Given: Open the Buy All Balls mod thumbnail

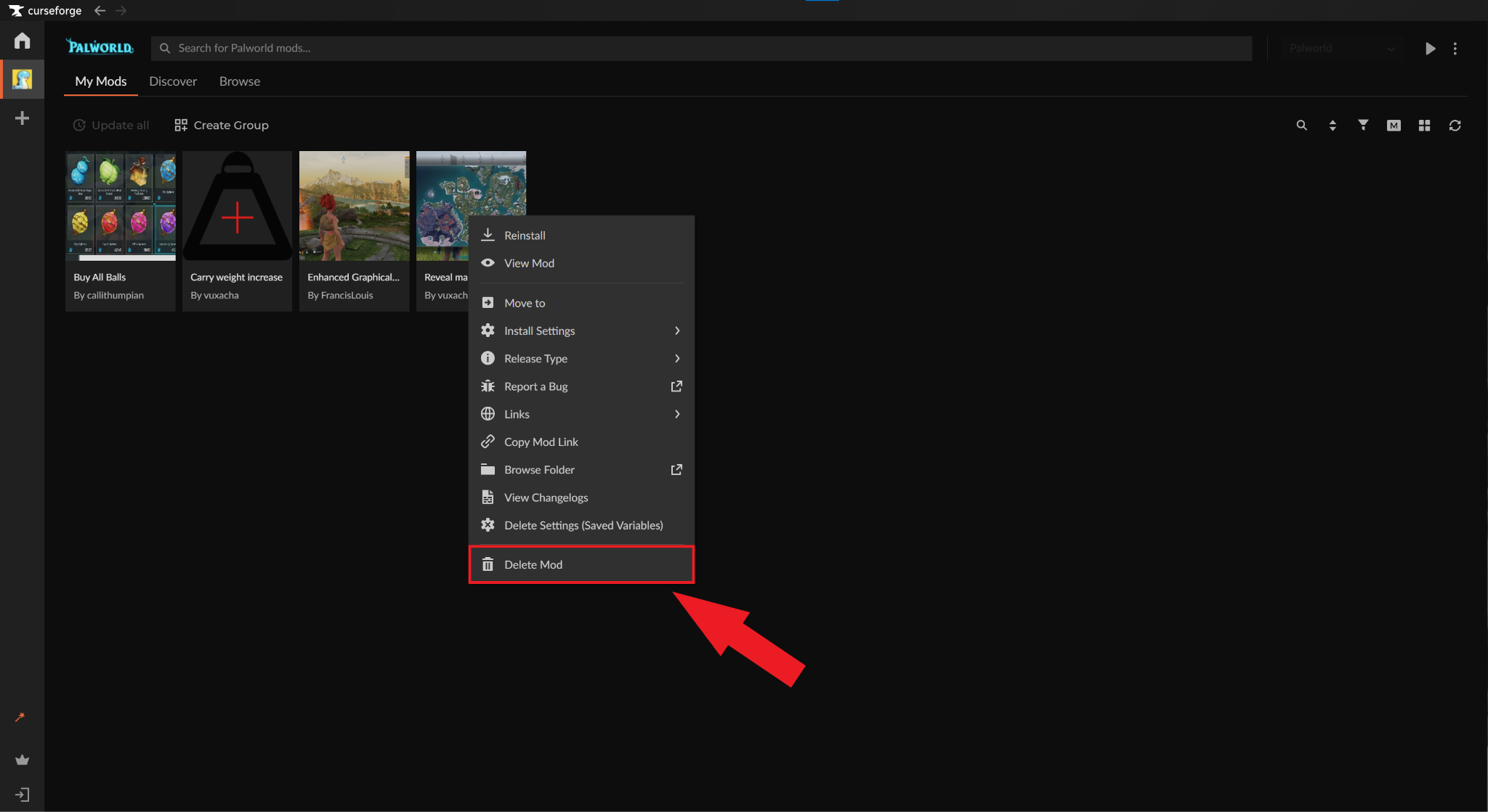Looking at the screenshot, I should click(x=121, y=206).
